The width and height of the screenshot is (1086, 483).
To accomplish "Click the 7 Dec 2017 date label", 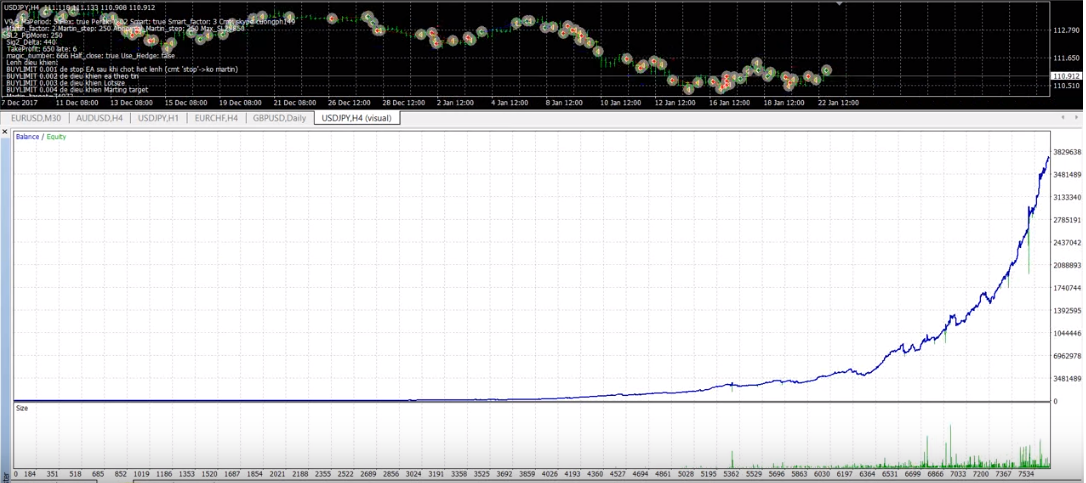I will pyautogui.click(x=18, y=102).
